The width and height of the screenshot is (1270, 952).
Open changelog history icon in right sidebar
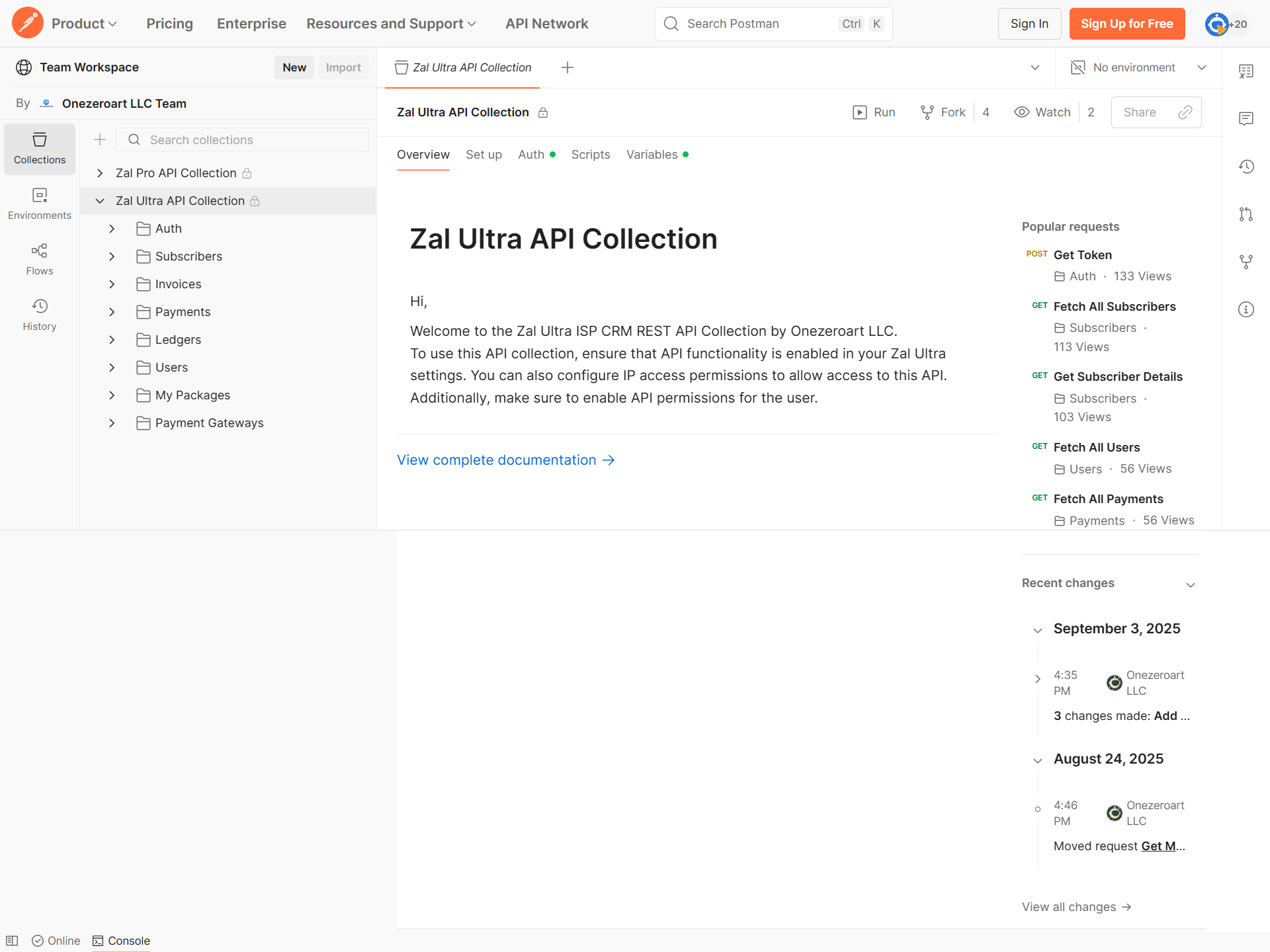1246,167
